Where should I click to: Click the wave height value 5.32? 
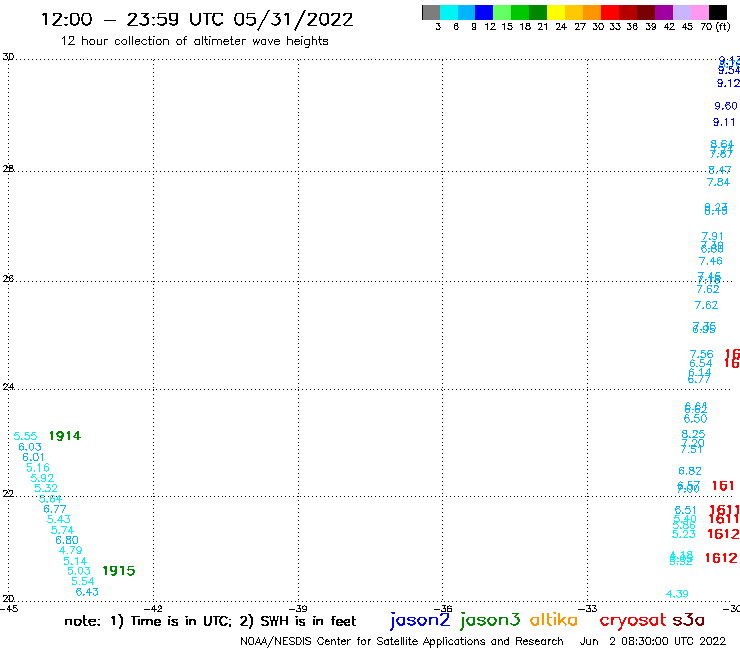point(46,488)
